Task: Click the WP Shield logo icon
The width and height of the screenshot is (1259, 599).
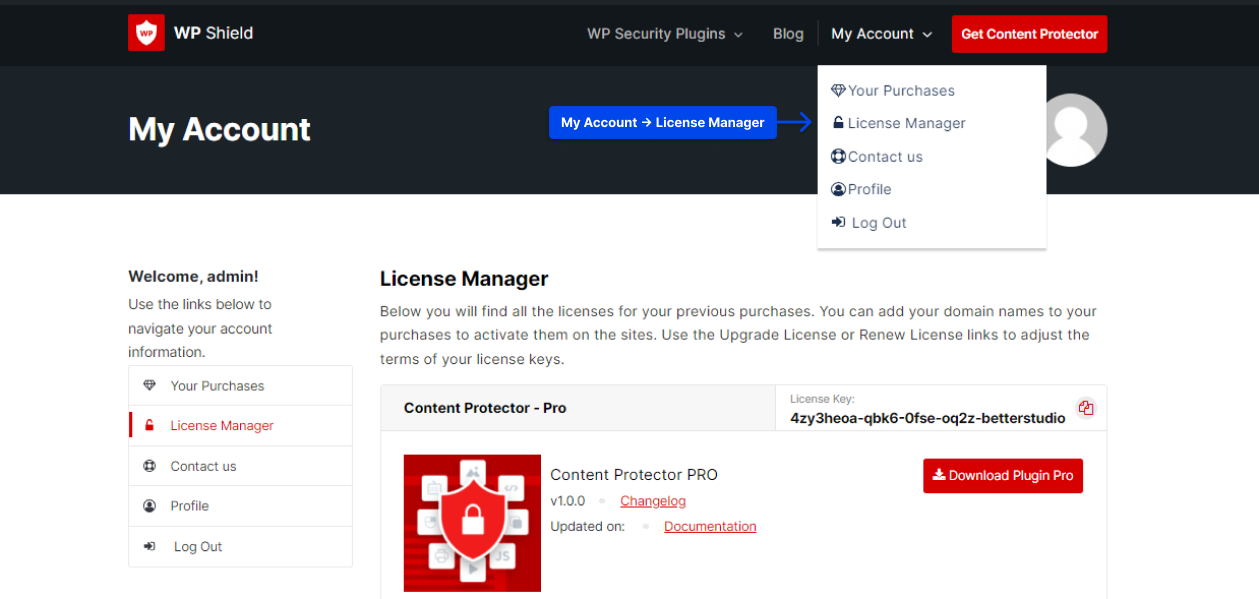Action: point(146,32)
